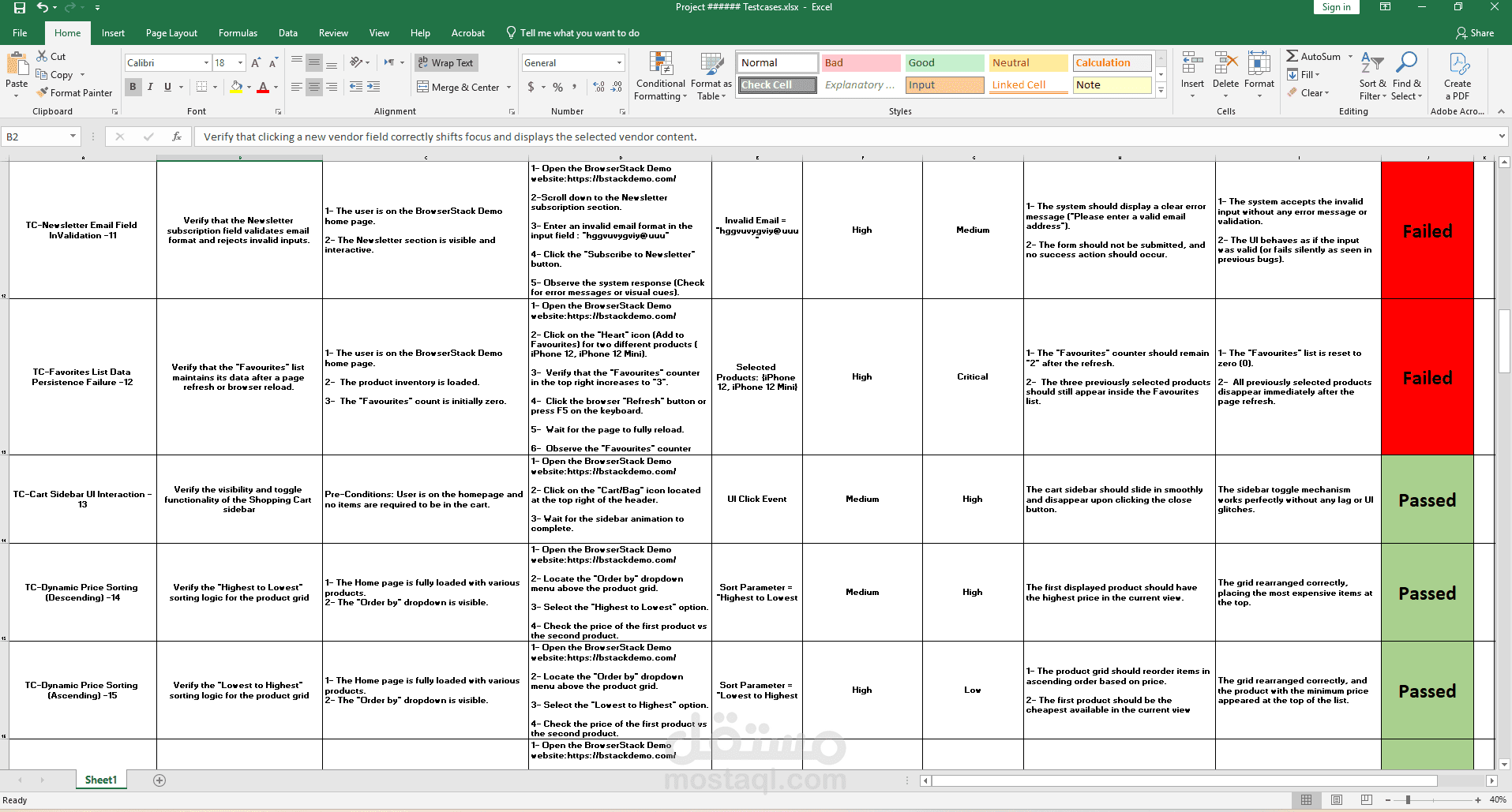Apply the Good cell style
The width and height of the screenshot is (1512, 812).
944,63
